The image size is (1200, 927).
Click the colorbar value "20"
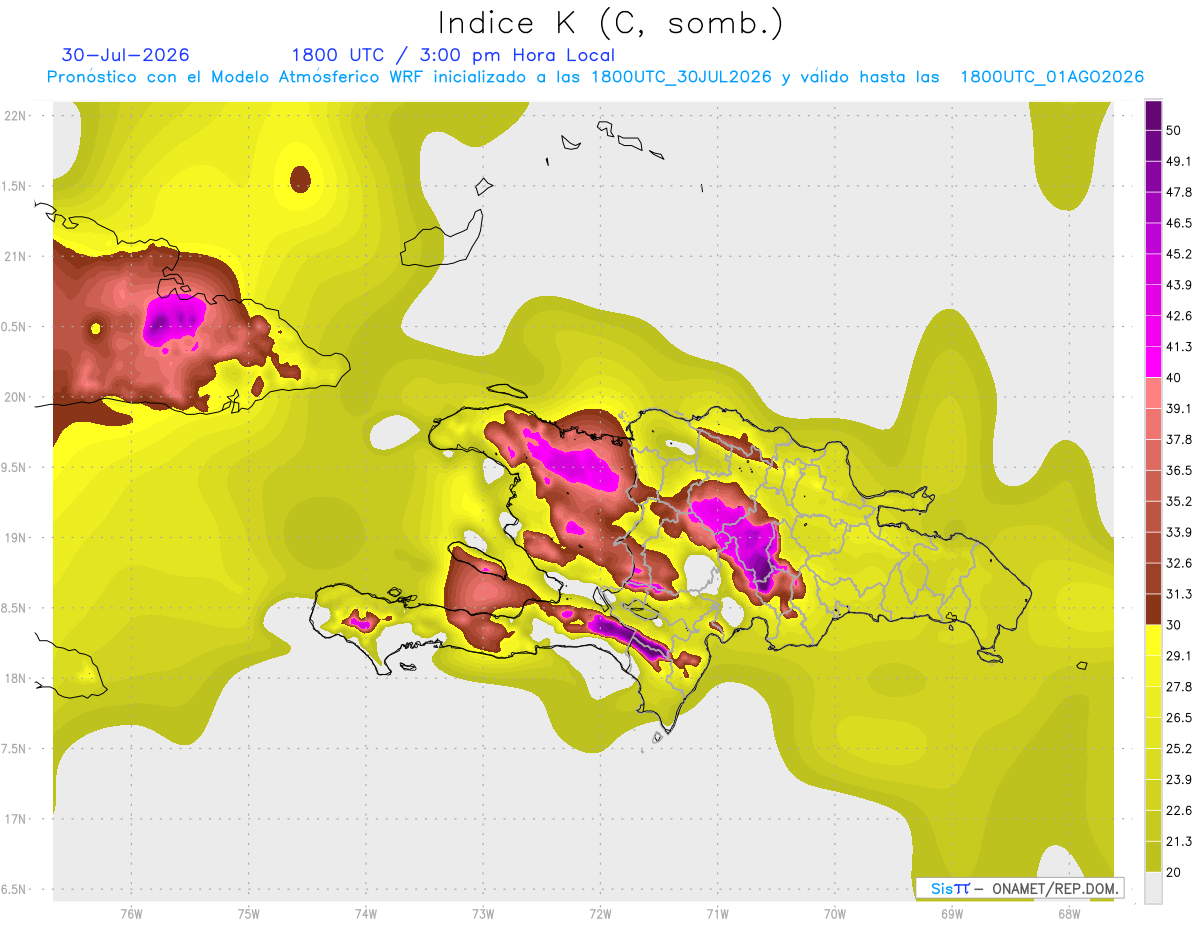[x=1174, y=873]
